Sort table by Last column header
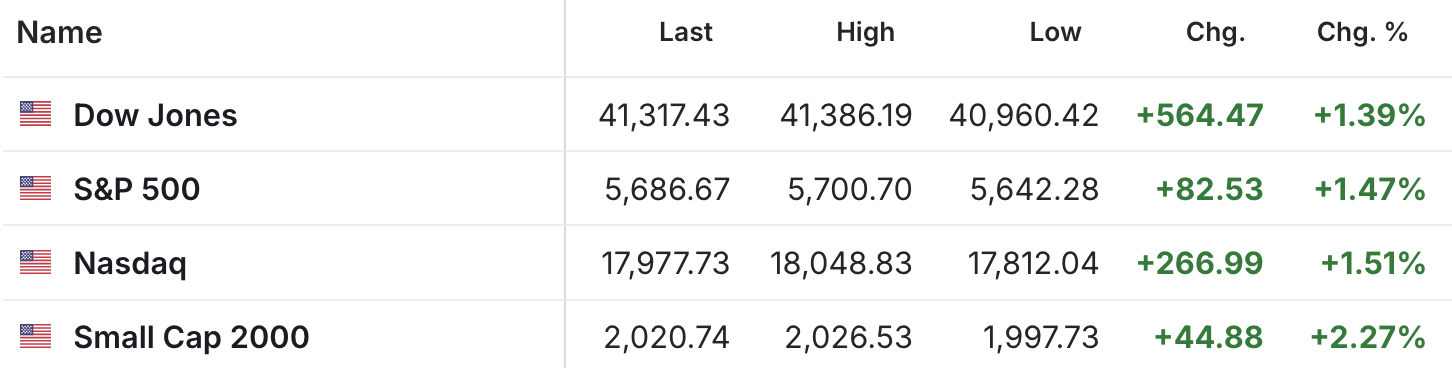This screenshot has height=368, width=1452. (x=686, y=33)
